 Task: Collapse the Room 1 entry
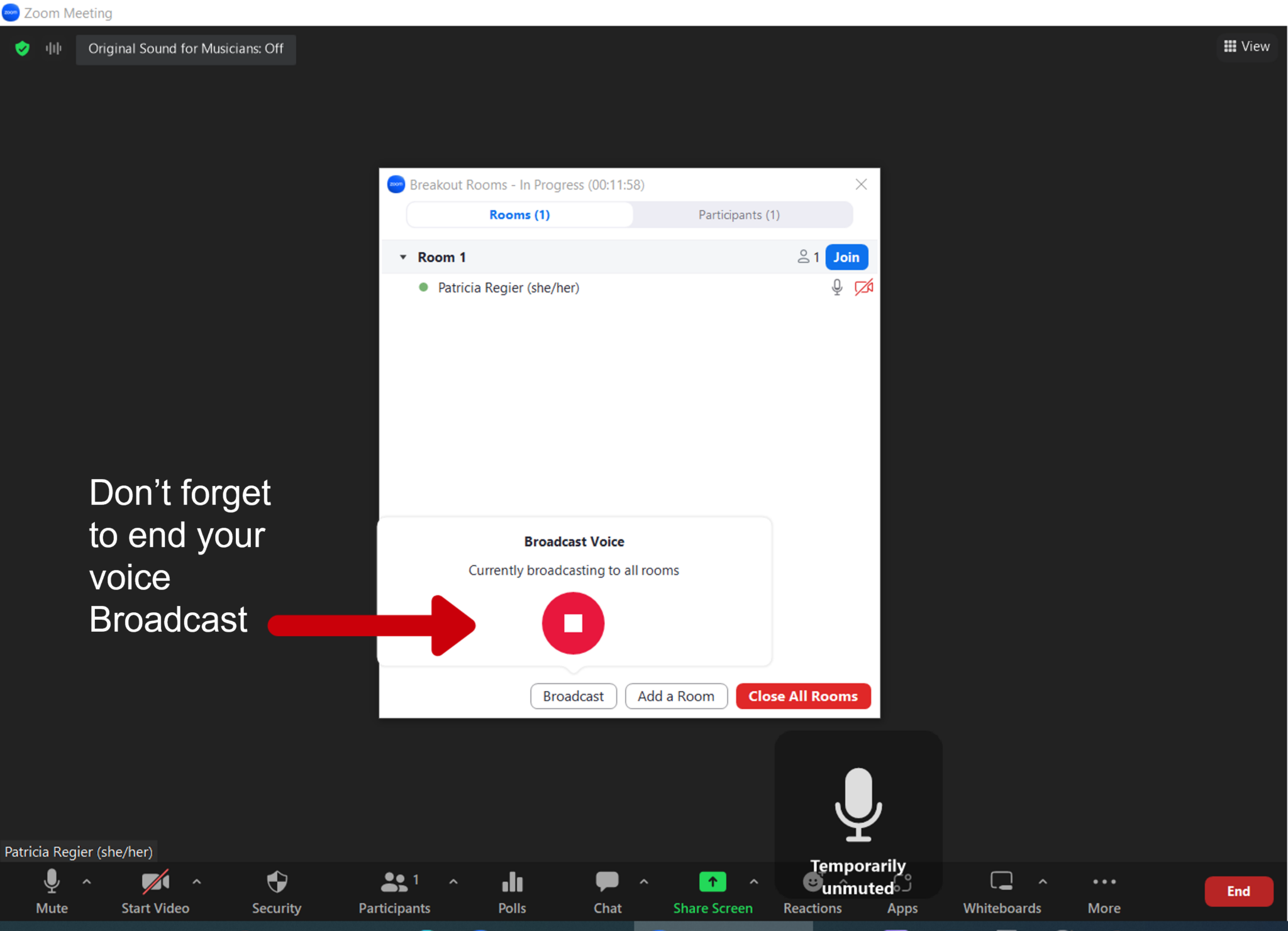pyautogui.click(x=402, y=256)
